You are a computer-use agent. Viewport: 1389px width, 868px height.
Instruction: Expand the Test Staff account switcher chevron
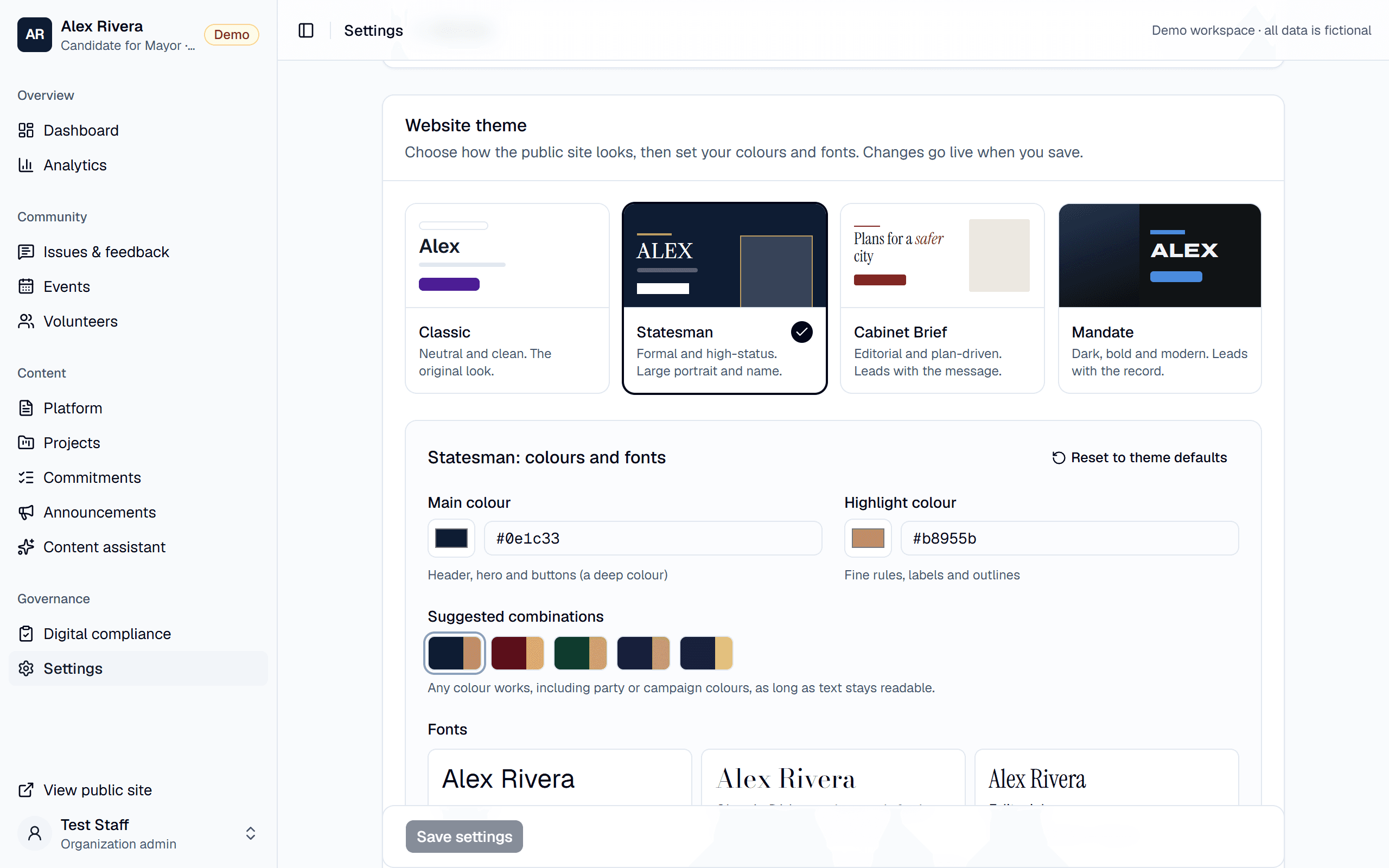click(250, 834)
